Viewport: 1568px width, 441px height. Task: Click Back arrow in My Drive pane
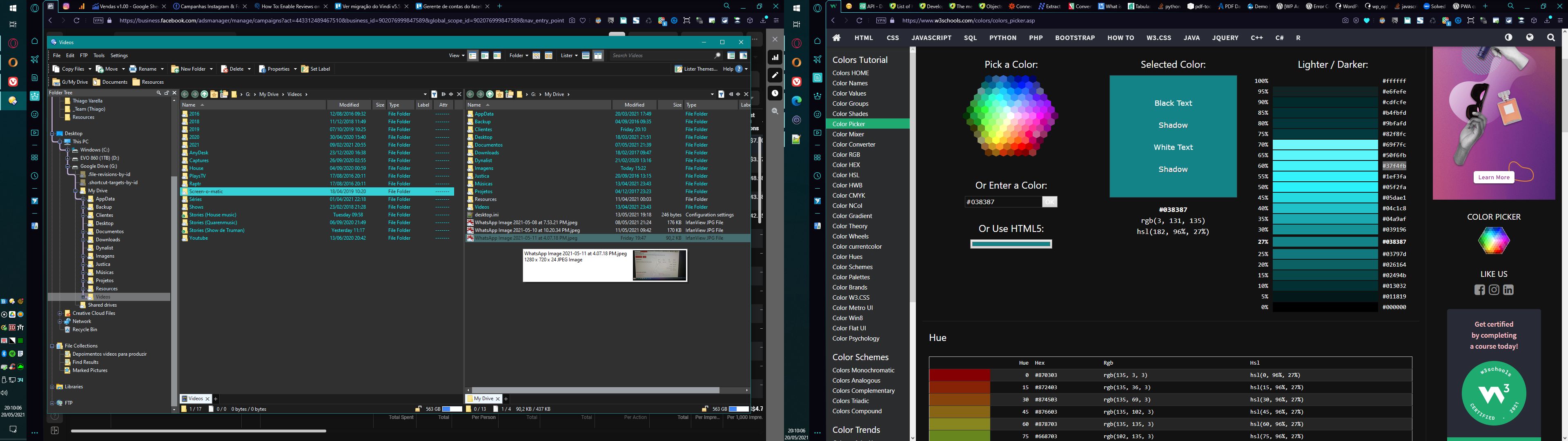click(470, 94)
